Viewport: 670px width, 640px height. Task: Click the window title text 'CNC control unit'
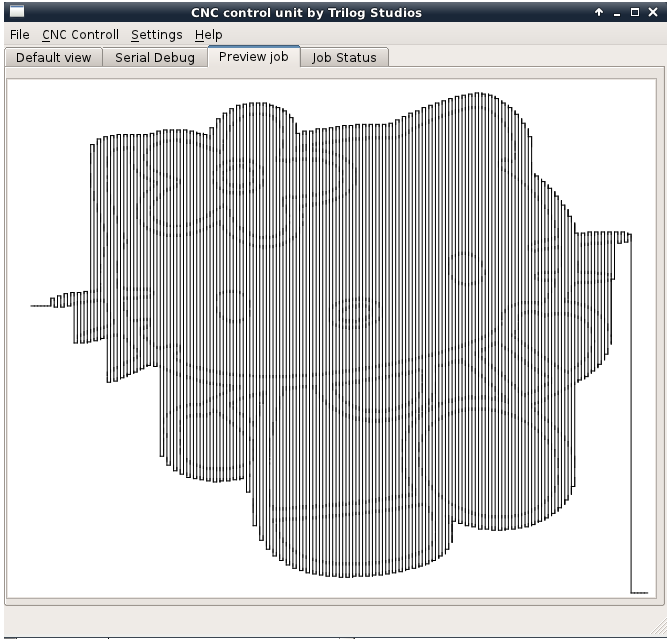[306, 12]
